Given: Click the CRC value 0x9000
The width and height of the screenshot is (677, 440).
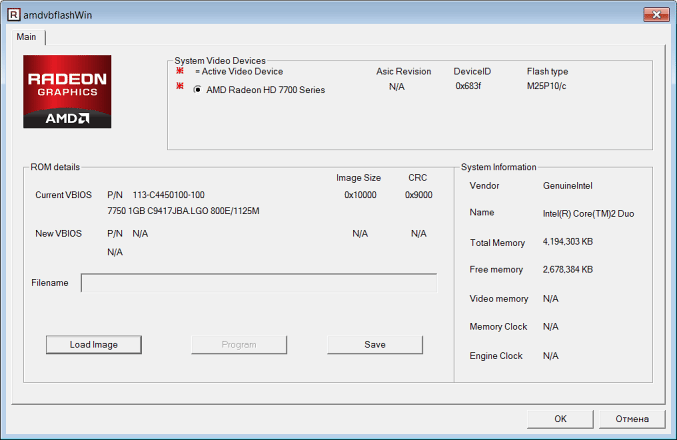Looking at the screenshot, I should pyautogui.click(x=418, y=195).
